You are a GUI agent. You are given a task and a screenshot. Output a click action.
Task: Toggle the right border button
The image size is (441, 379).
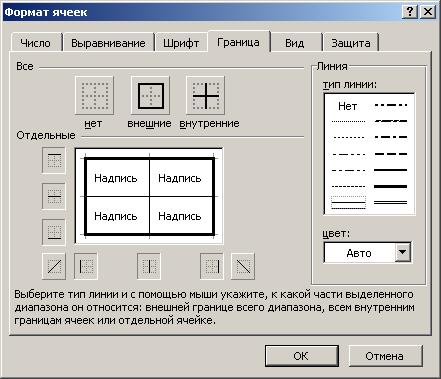click(212, 266)
